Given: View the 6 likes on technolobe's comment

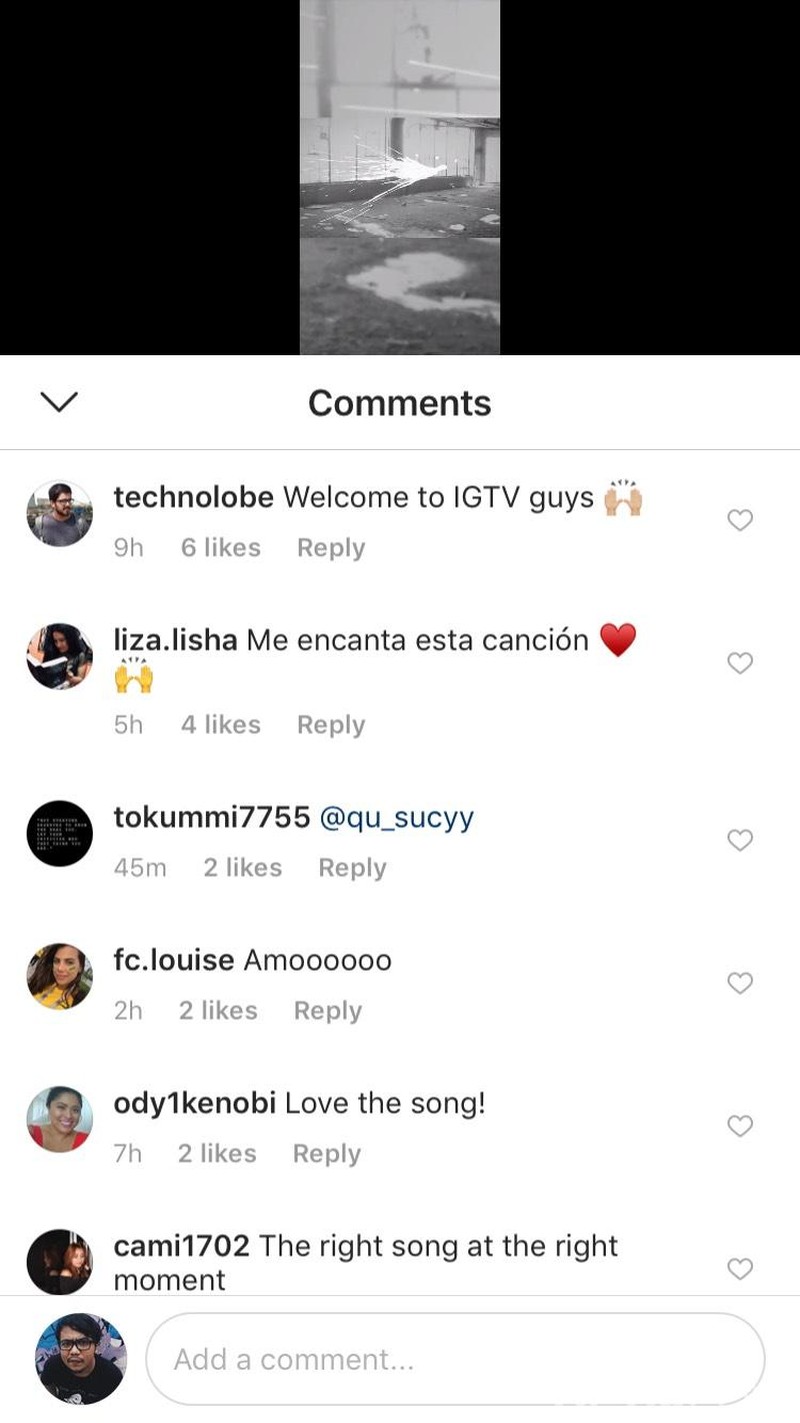Looking at the screenshot, I should 221,548.
